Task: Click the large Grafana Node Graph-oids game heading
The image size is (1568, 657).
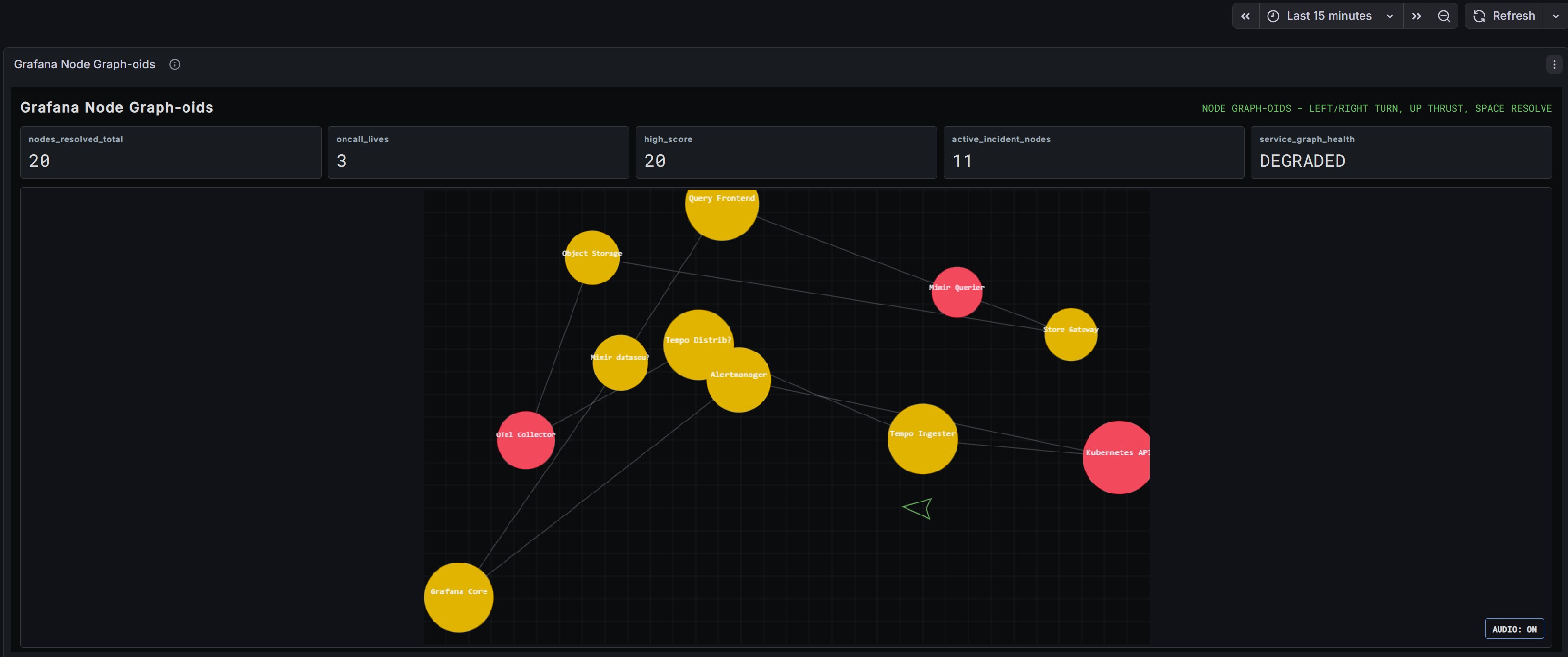Action: 117,107
